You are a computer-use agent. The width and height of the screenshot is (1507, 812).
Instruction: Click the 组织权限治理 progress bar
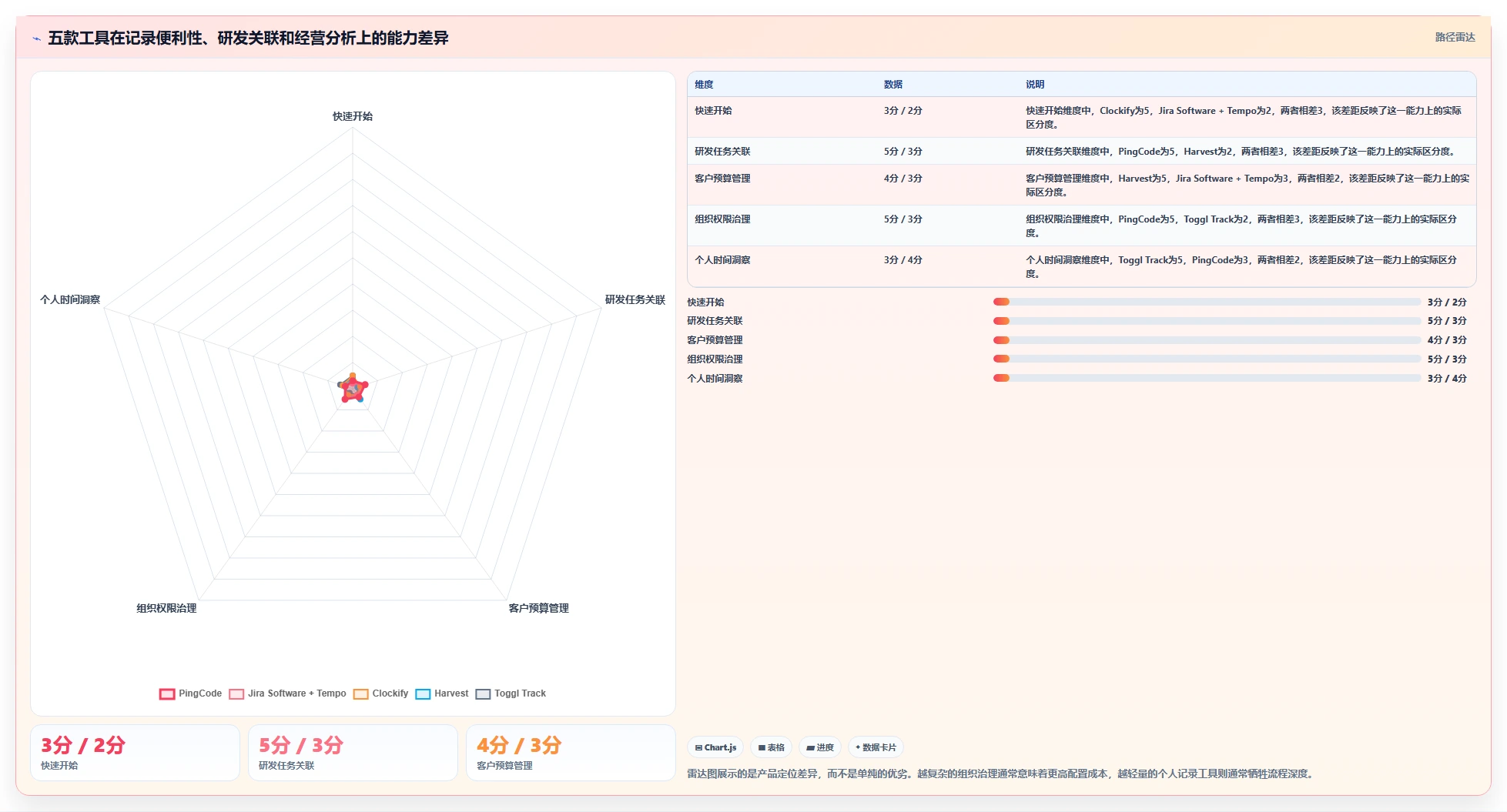pos(1207,359)
